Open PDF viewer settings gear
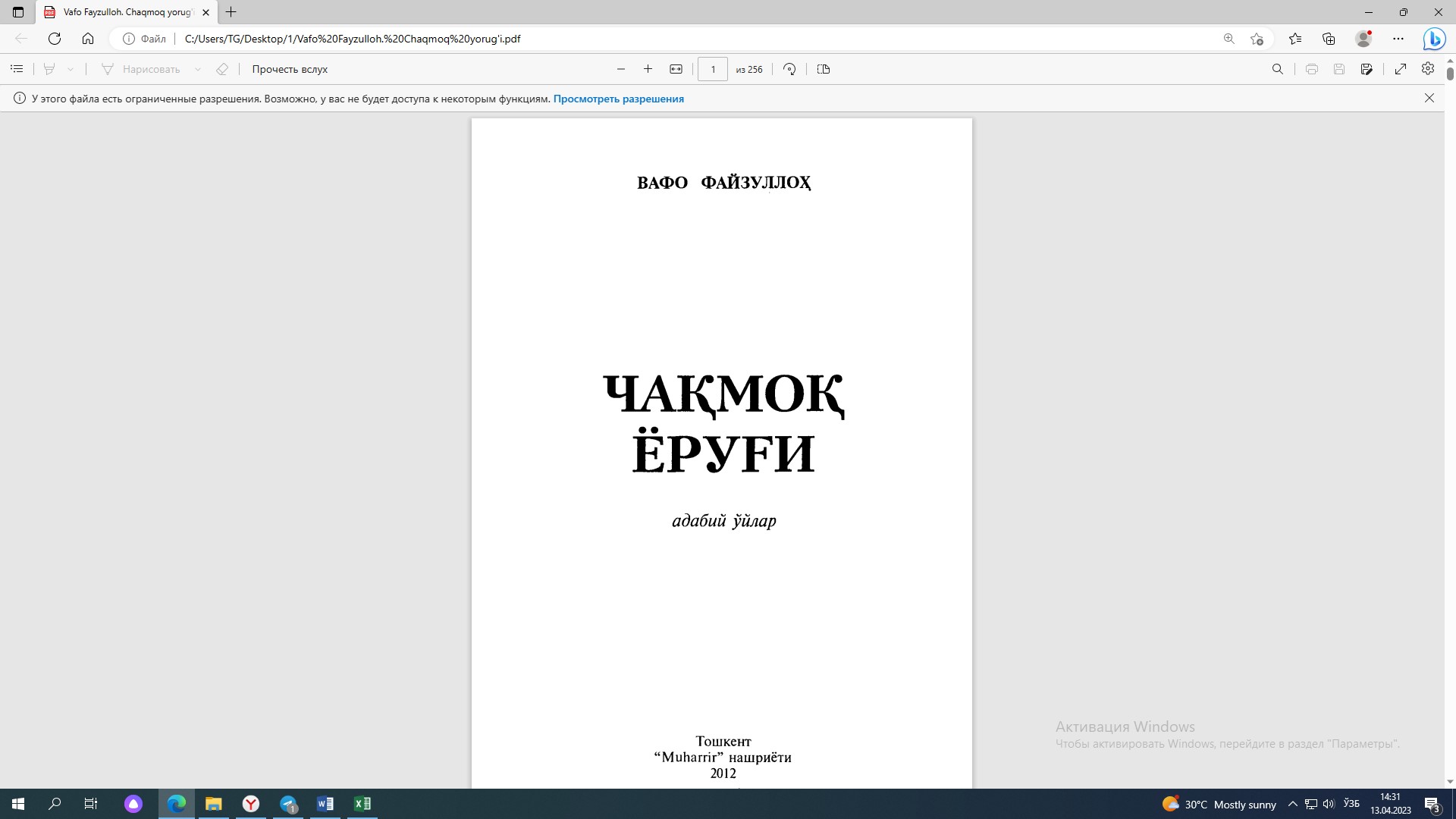 coord(1428,69)
